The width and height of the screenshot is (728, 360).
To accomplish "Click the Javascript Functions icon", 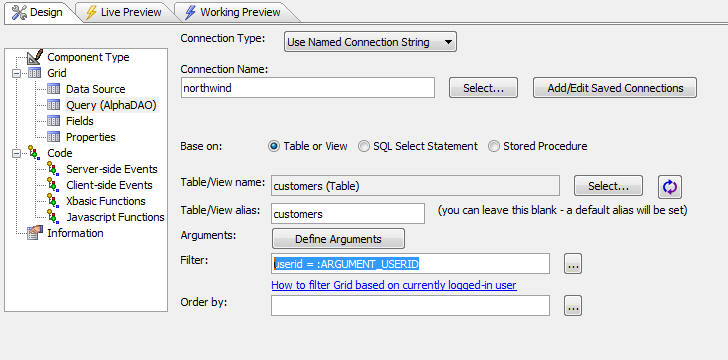I will [x=52, y=217].
